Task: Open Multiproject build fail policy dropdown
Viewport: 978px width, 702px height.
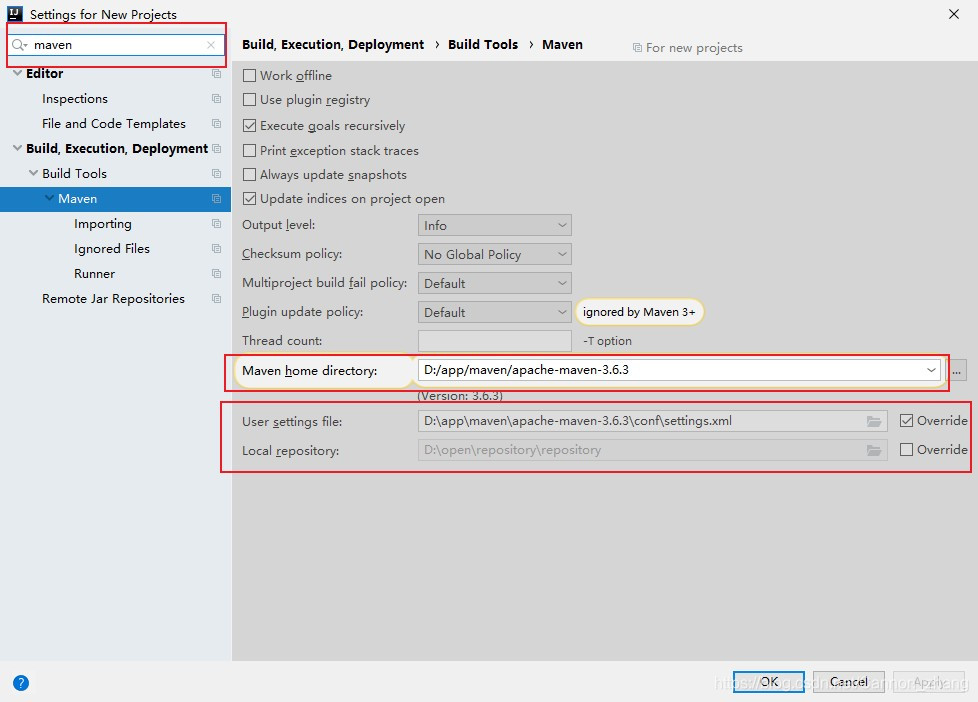Action: point(495,283)
